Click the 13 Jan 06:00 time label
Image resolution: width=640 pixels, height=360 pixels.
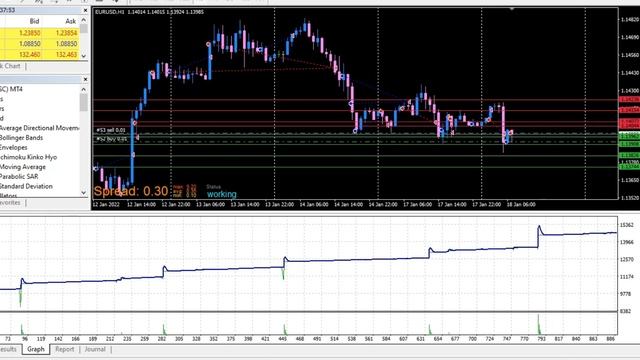click(210, 204)
